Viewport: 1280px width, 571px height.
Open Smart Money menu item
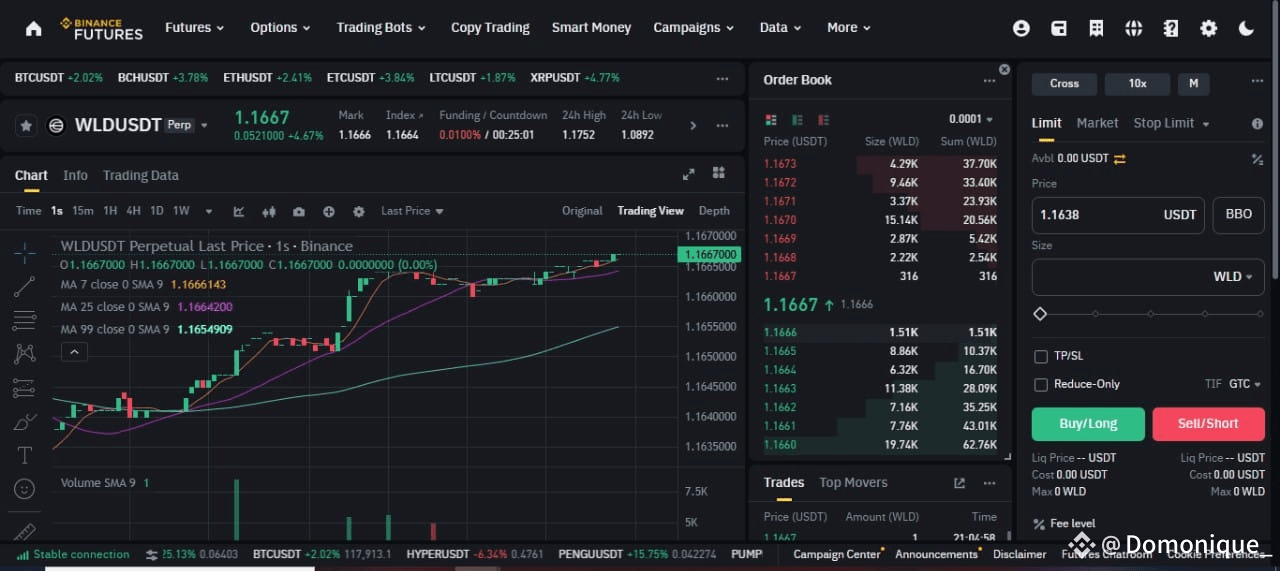point(591,28)
